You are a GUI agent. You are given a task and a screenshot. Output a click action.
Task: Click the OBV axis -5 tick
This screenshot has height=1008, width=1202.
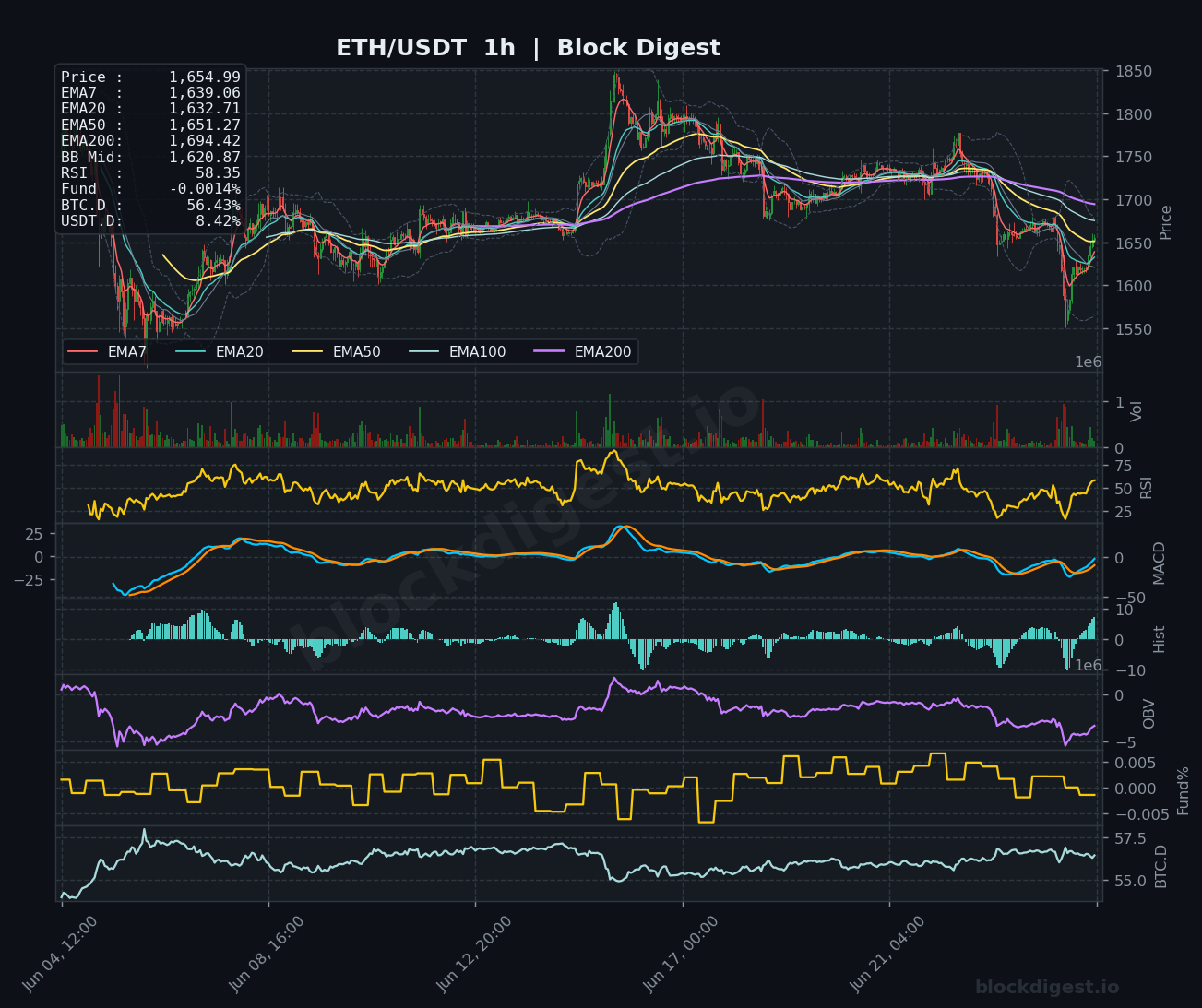click(x=1124, y=742)
